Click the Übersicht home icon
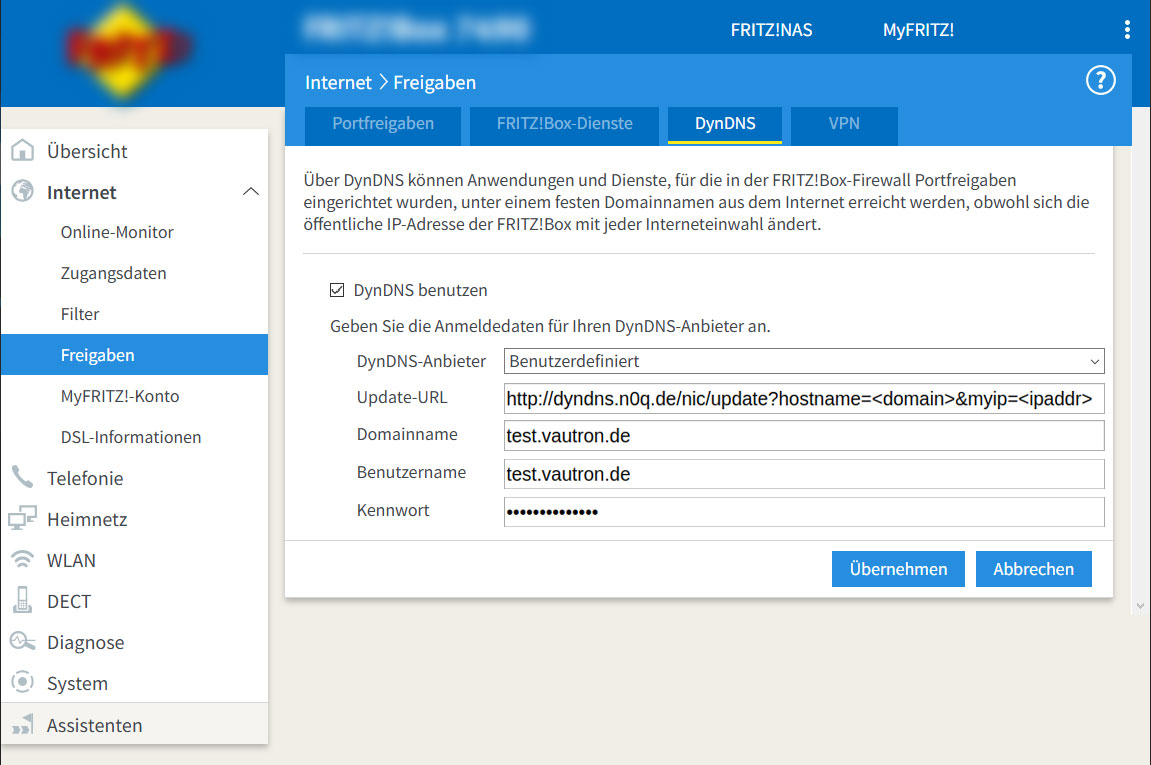This screenshot has width=1151, height=765. [x=23, y=150]
